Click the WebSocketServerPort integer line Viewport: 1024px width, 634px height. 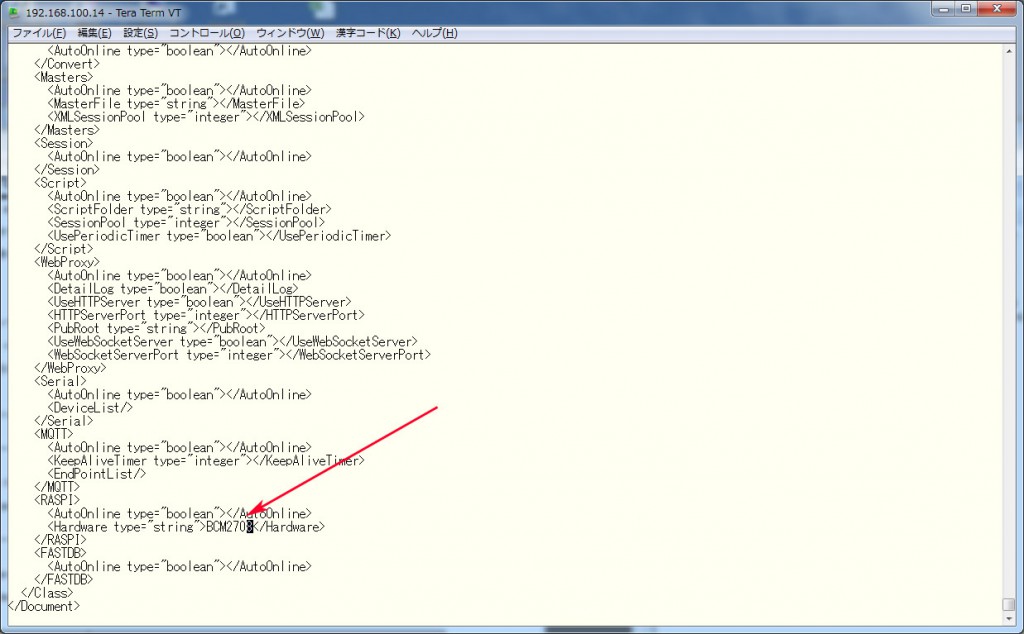tap(239, 355)
